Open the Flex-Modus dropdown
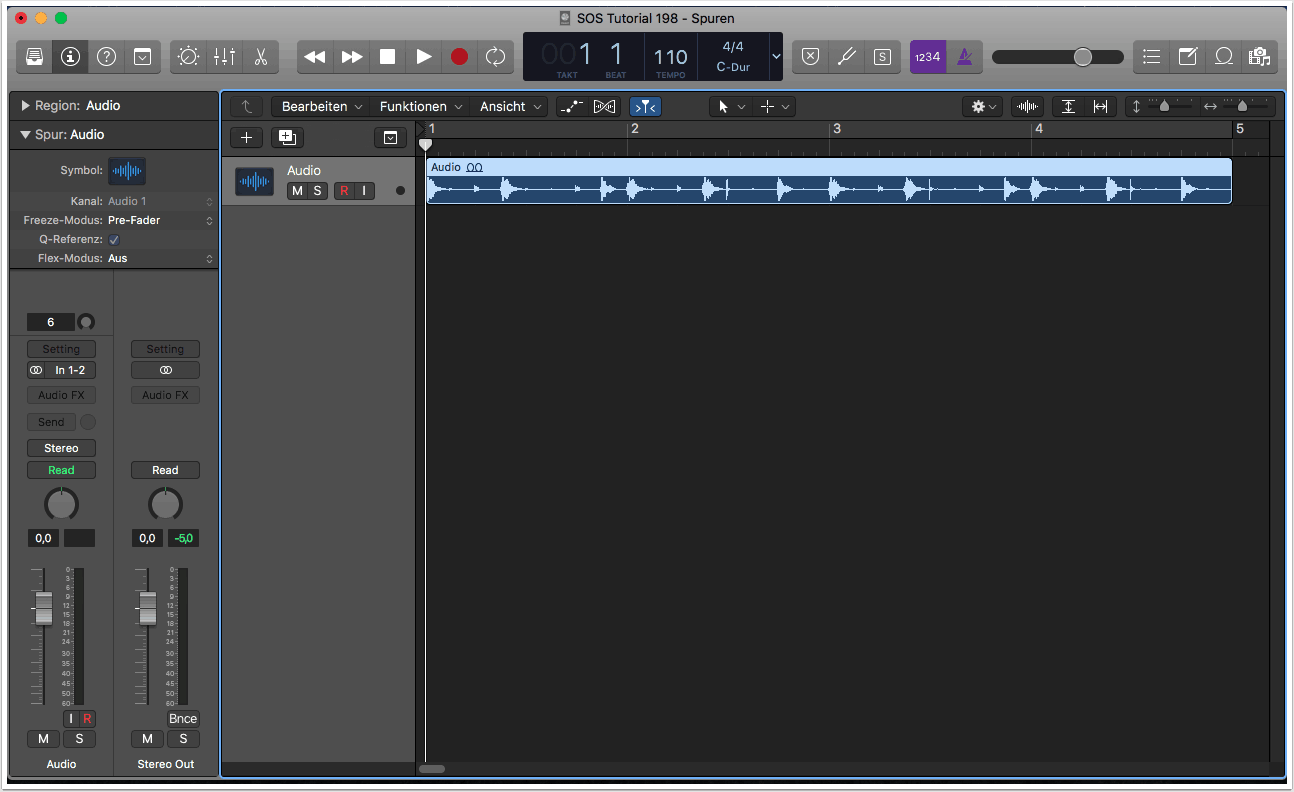The image size is (1294, 792). (x=160, y=258)
